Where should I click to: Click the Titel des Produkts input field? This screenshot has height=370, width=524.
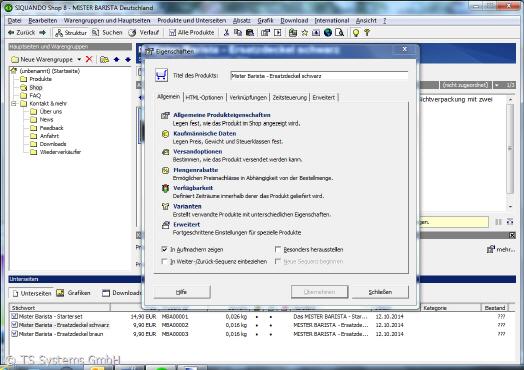tap(319, 76)
